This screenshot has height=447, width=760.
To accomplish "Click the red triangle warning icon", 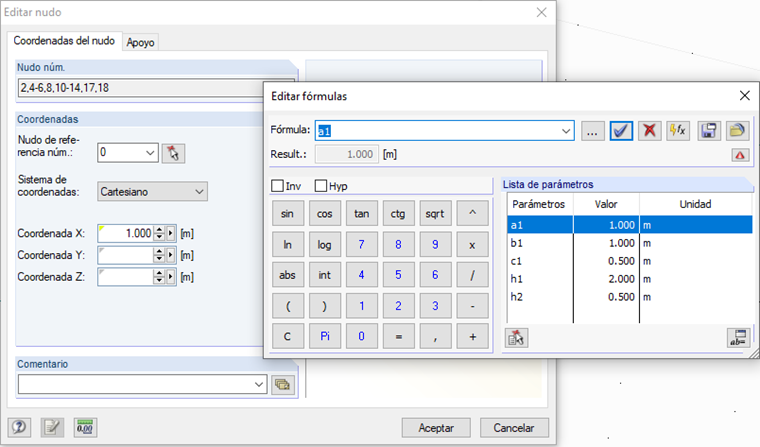I will coord(739,155).
